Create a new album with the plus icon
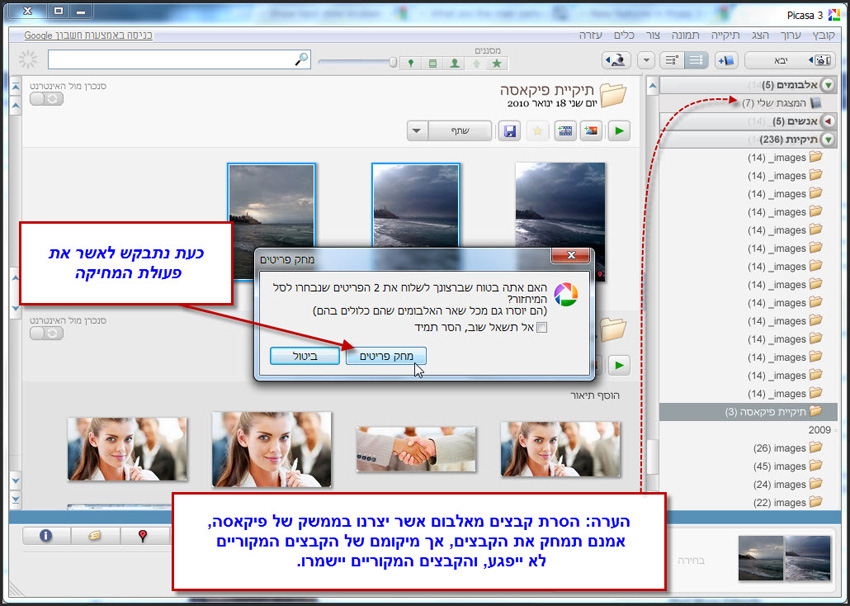The width and height of the screenshot is (850, 606). click(x=726, y=60)
